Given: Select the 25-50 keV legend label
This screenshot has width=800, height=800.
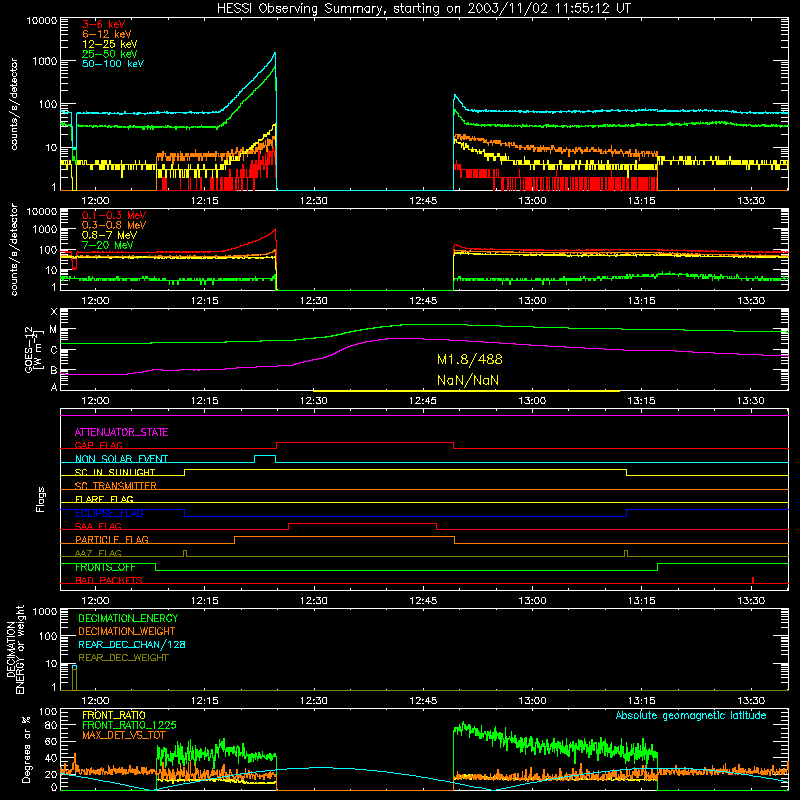Looking at the screenshot, I should coord(110,54).
